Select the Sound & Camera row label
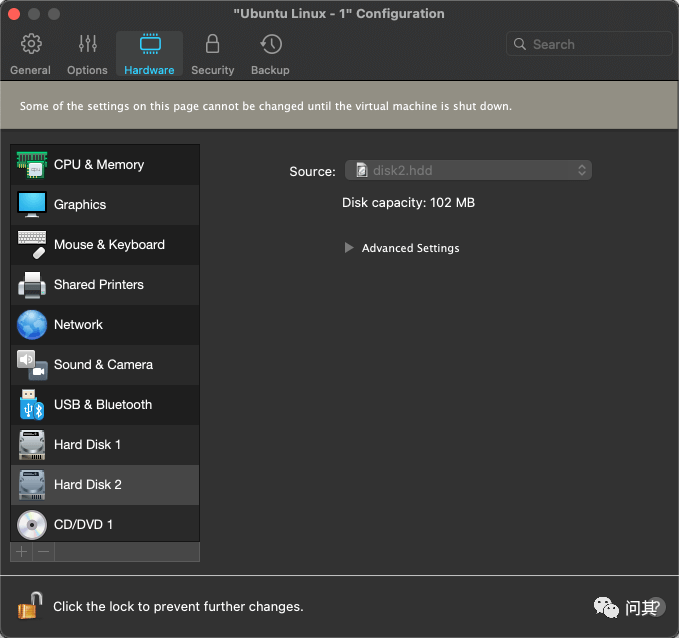Viewport: 679px width, 638px height. click(x=103, y=365)
